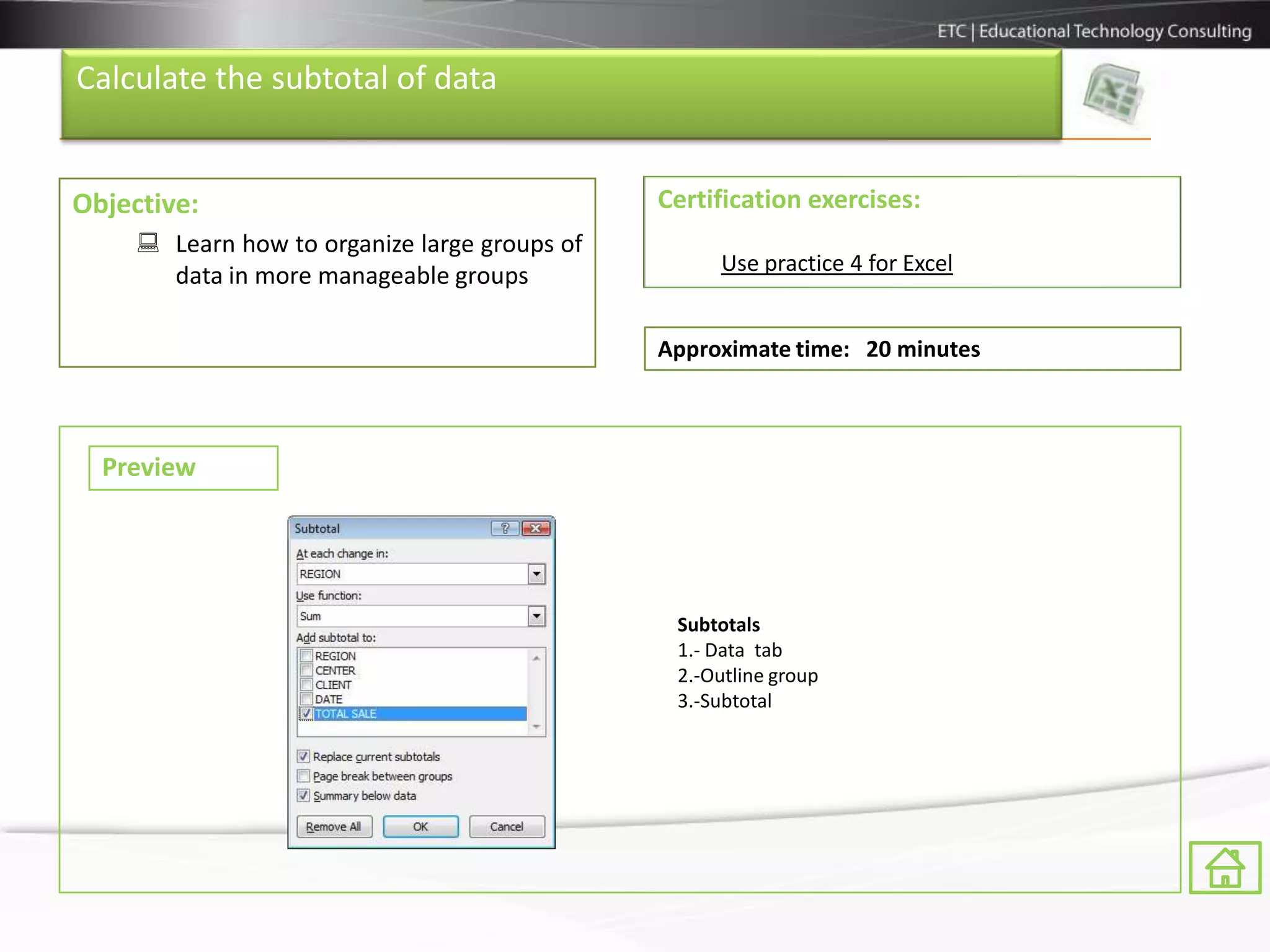Click the scroll up arrow of subtotal list
Viewport: 1270px width, 952px height.
pos(536,658)
